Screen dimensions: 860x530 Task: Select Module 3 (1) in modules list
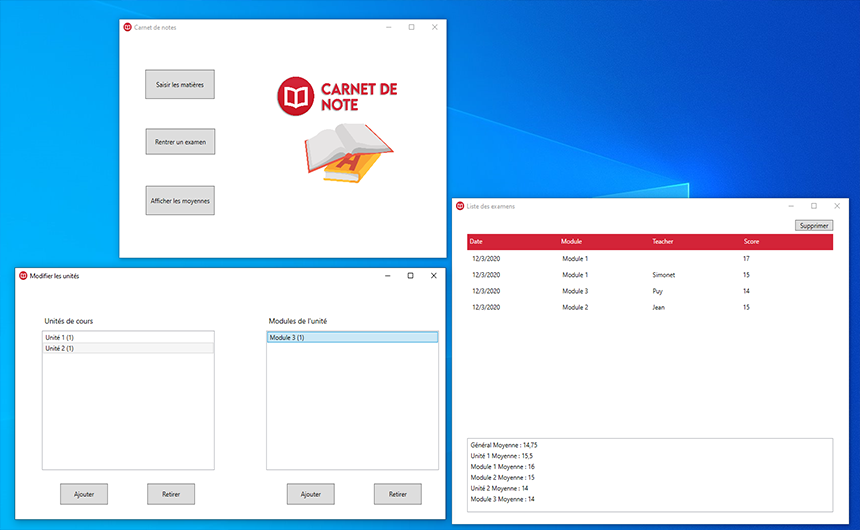pyautogui.click(x=351, y=338)
